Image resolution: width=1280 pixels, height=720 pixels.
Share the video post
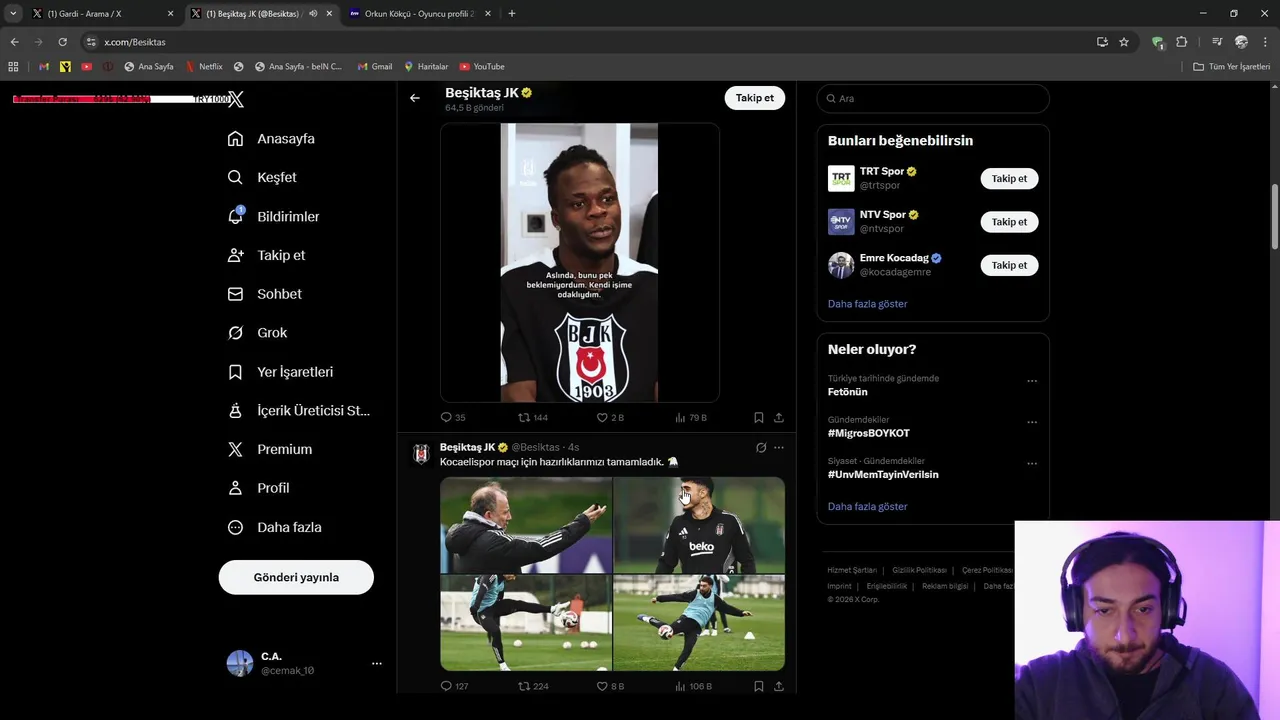779,417
